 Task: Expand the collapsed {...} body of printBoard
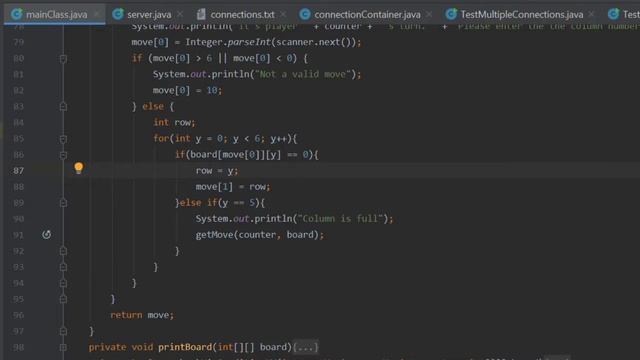click(306, 347)
